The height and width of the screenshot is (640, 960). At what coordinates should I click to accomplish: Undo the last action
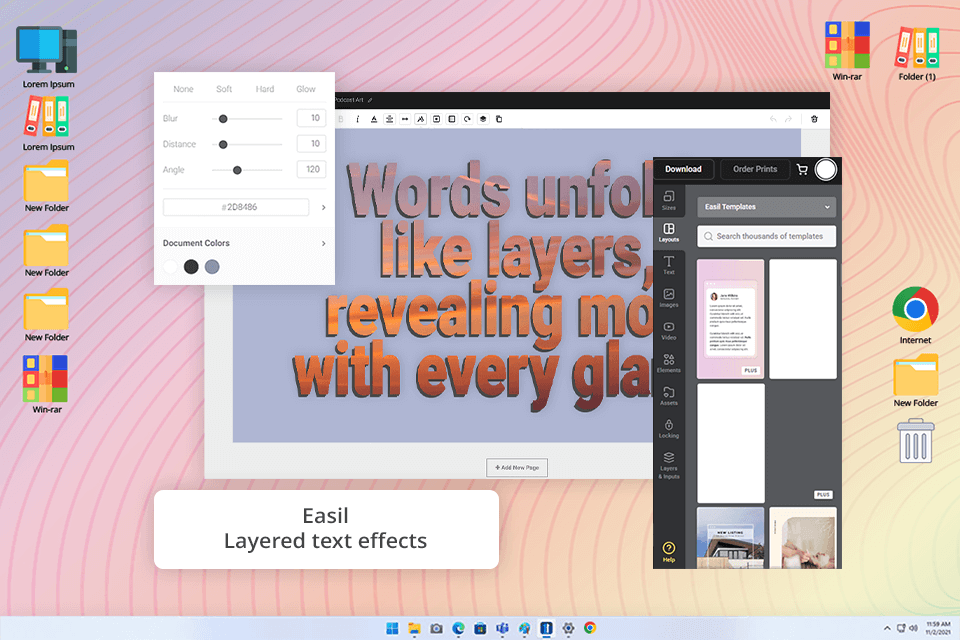773,119
